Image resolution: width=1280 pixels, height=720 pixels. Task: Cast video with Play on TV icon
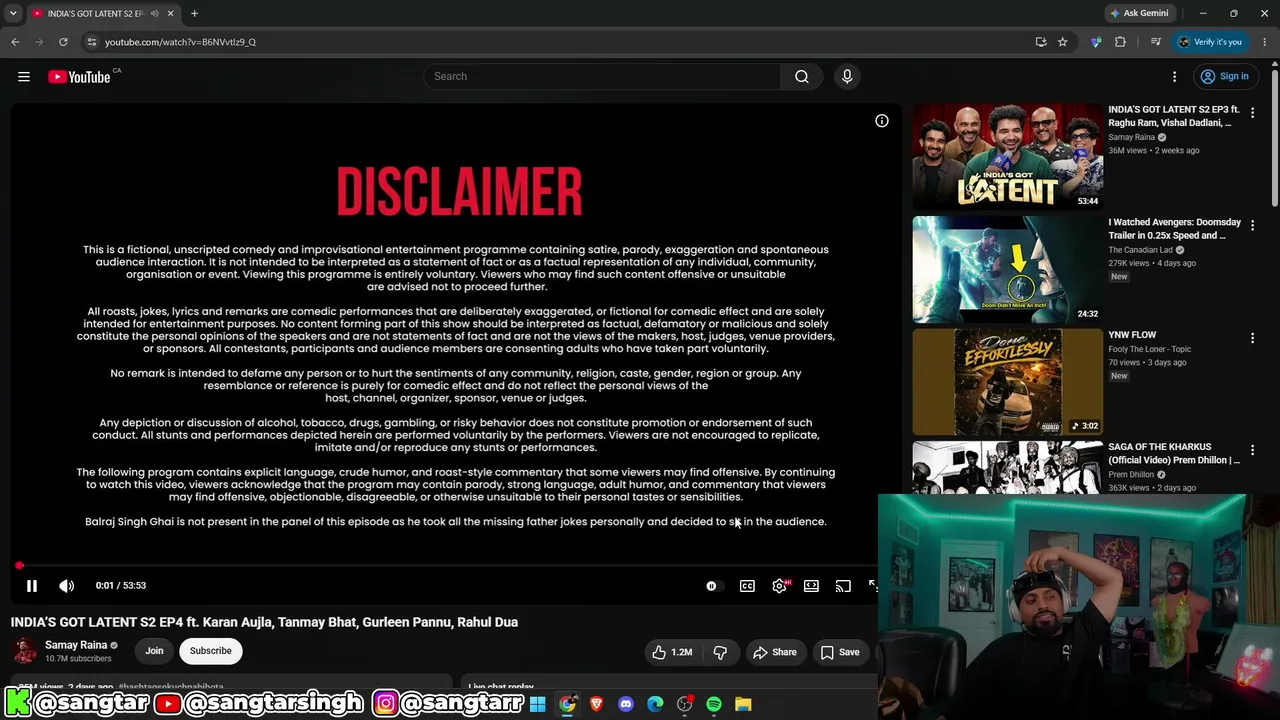(843, 586)
